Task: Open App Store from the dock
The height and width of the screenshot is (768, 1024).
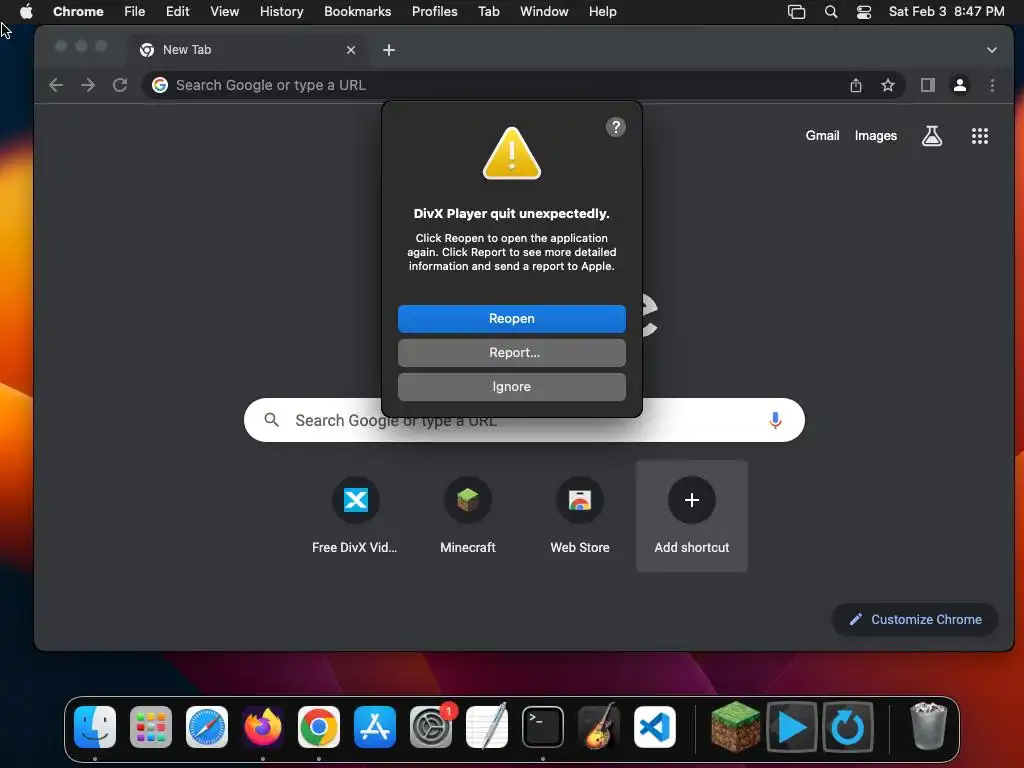Action: coord(375,727)
